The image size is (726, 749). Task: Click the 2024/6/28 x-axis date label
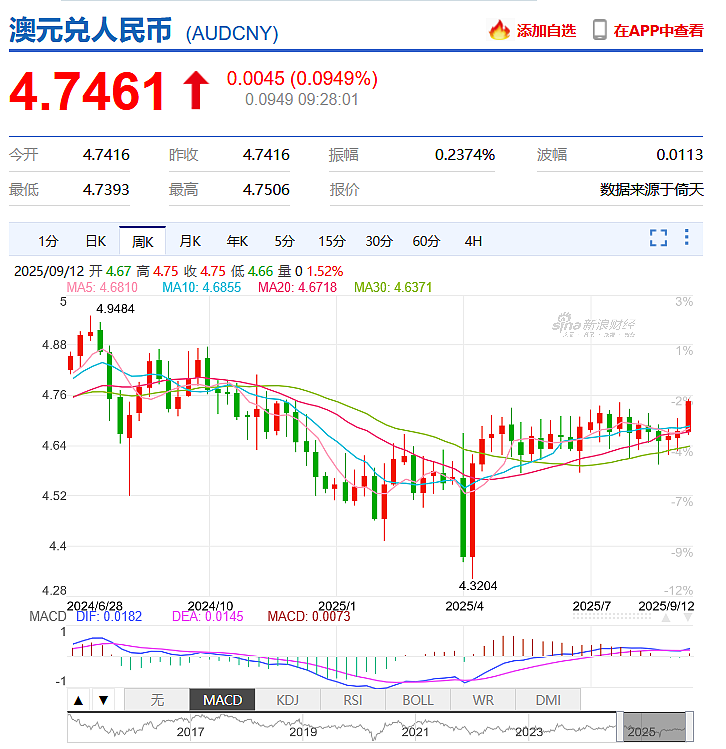pyautogui.click(x=95, y=606)
